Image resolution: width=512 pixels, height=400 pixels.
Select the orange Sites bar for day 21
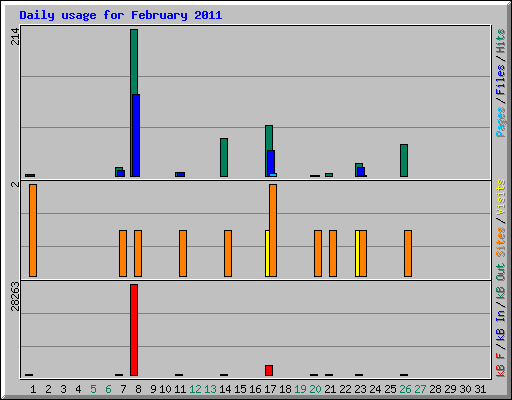[333, 253]
